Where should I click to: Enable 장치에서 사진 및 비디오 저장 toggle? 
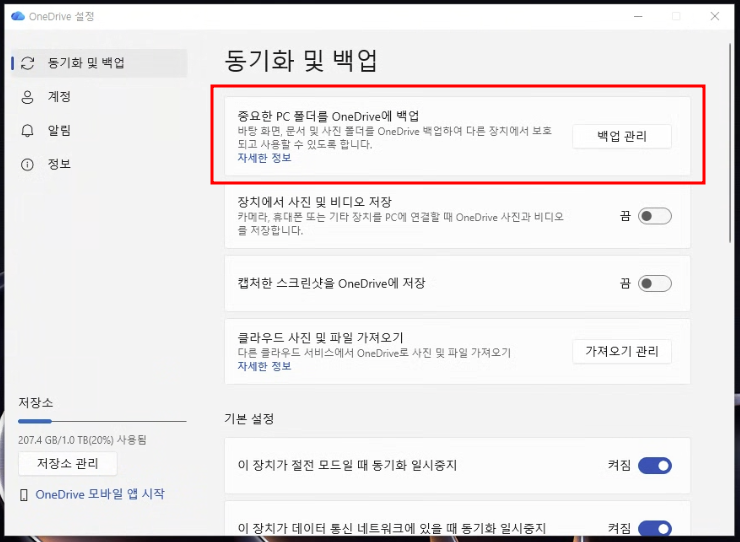tap(655, 216)
